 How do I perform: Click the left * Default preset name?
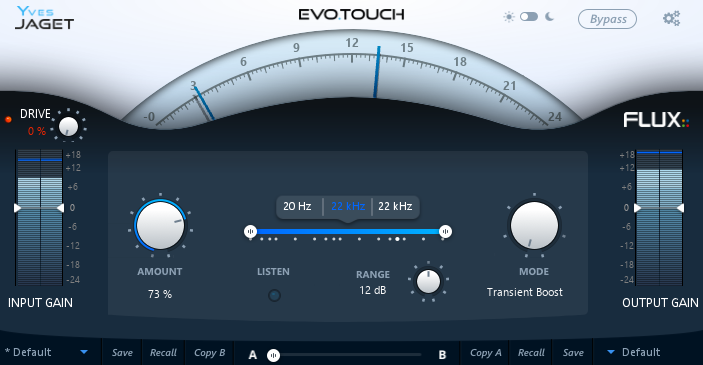(x=28, y=352)
